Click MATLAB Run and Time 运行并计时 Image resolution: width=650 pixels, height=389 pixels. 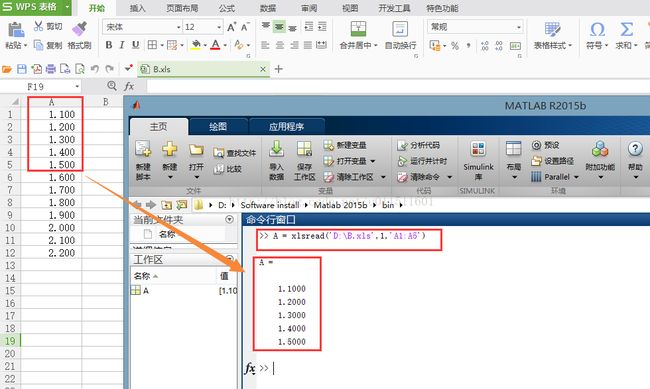[x=422, y=161]
